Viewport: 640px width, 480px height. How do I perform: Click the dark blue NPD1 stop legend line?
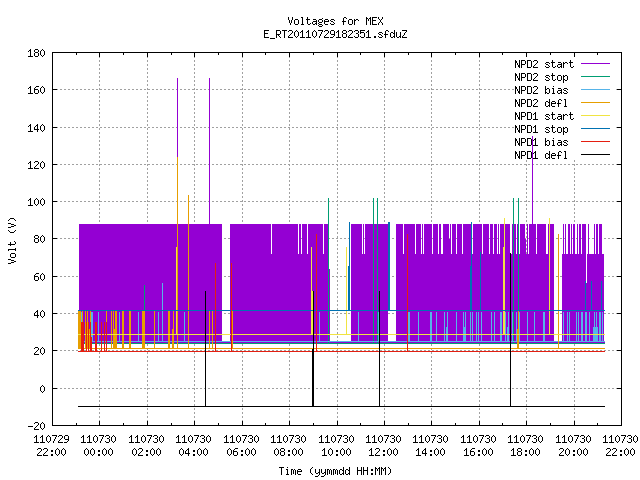[x=595, y=129]
